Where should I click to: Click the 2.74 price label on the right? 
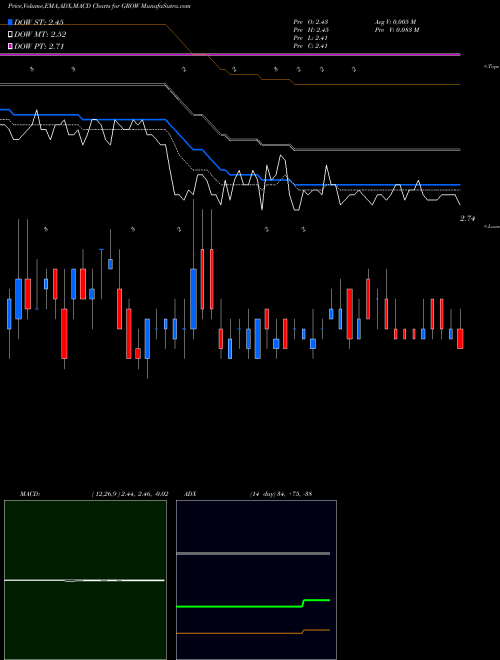pyautogui.click(x=467, y=218)
